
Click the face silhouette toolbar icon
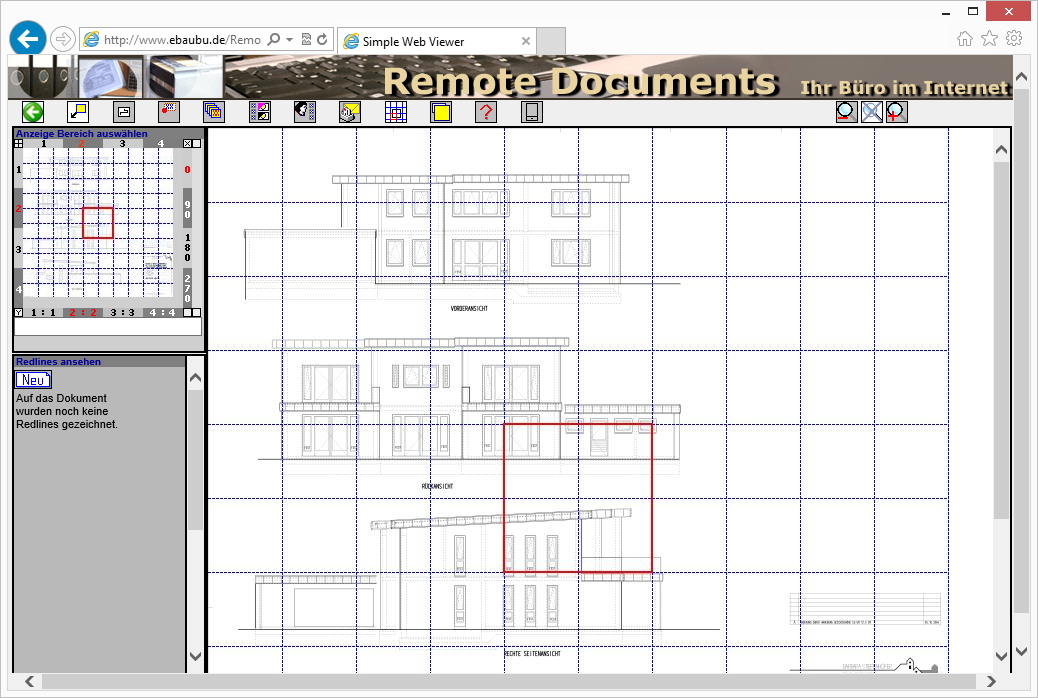tap(305, 112)
